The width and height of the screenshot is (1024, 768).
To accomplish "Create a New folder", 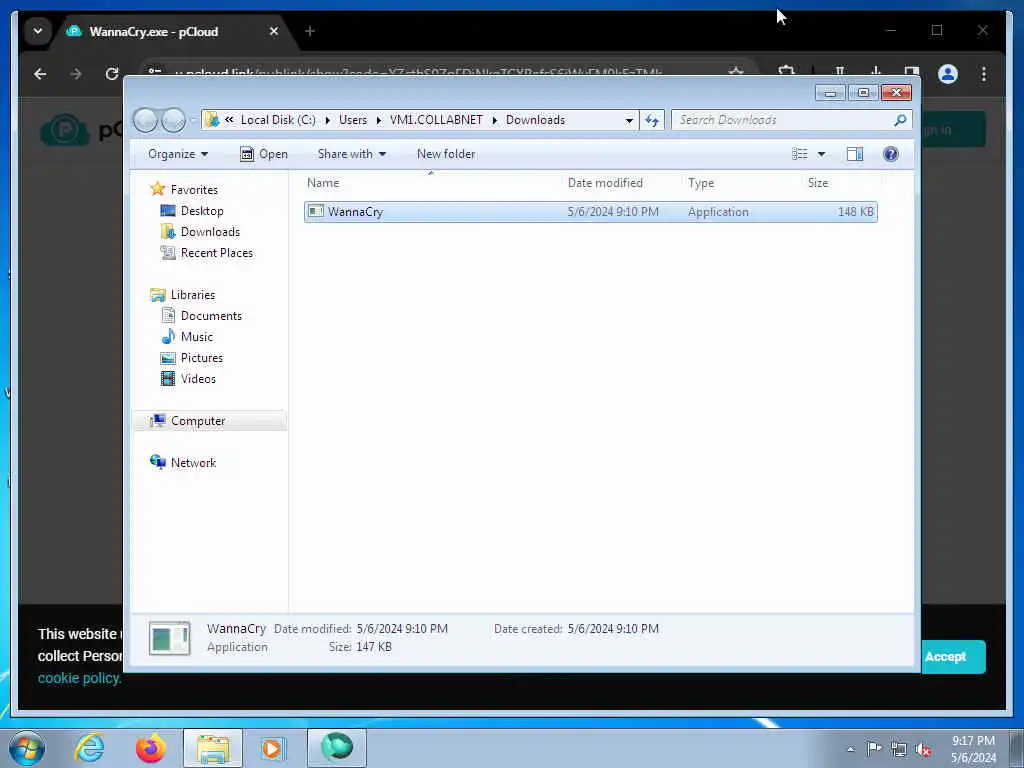I will click(x=446, y=154).
